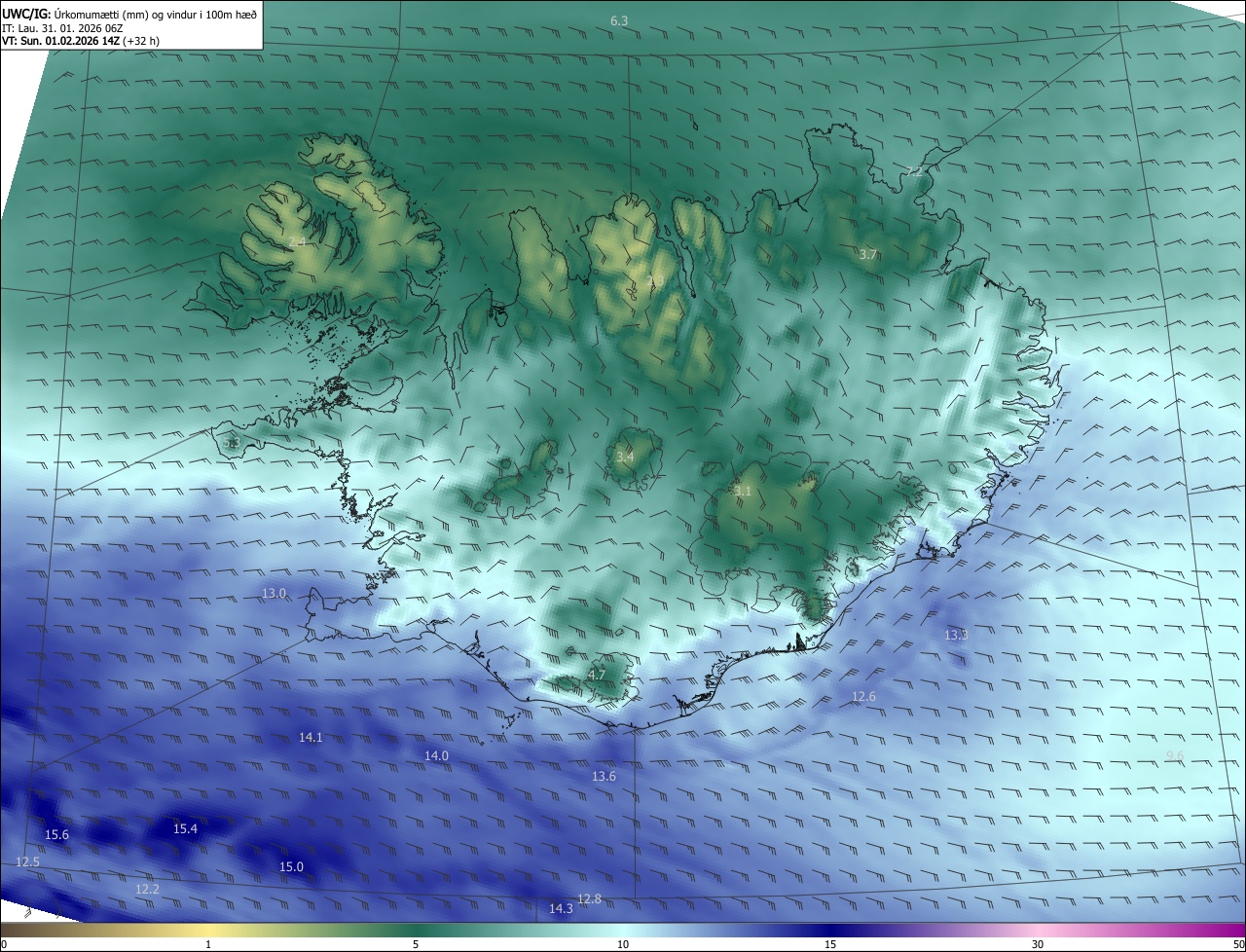Viewport: 1246px width, 952px height.
Task: Click the 15.6 value label
Action: [x=56, y=835]
